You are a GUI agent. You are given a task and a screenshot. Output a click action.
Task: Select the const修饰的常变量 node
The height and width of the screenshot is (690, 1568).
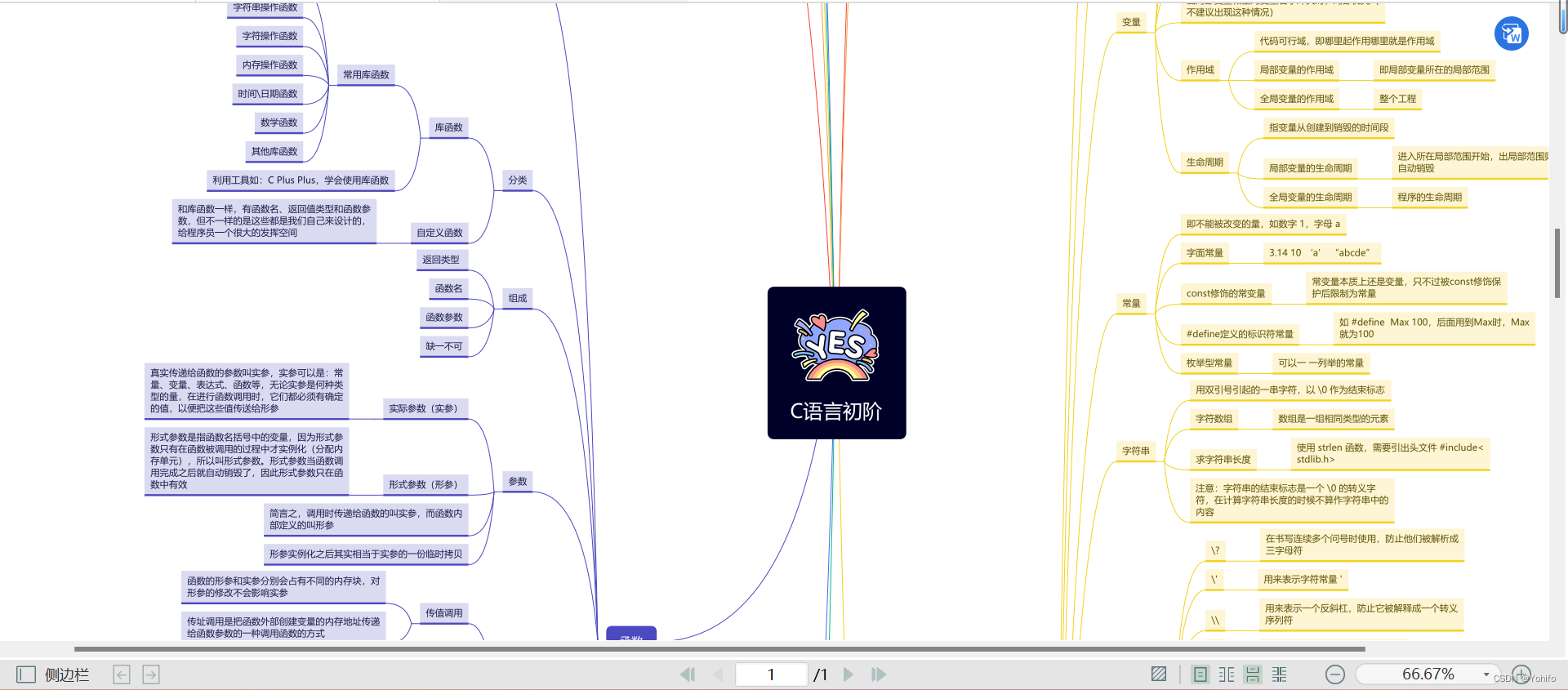click(x=1226, y=294)
